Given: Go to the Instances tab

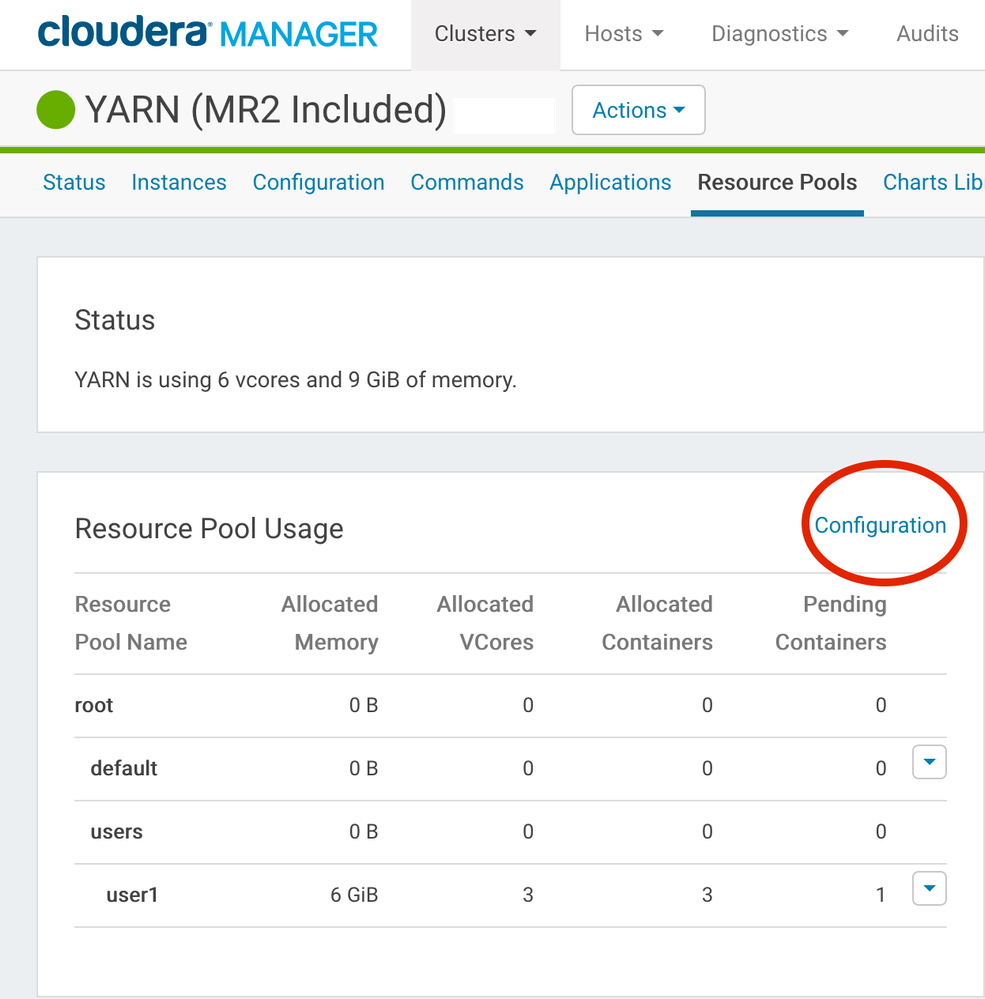Looking at the screenshot, I should coord(179,182).
